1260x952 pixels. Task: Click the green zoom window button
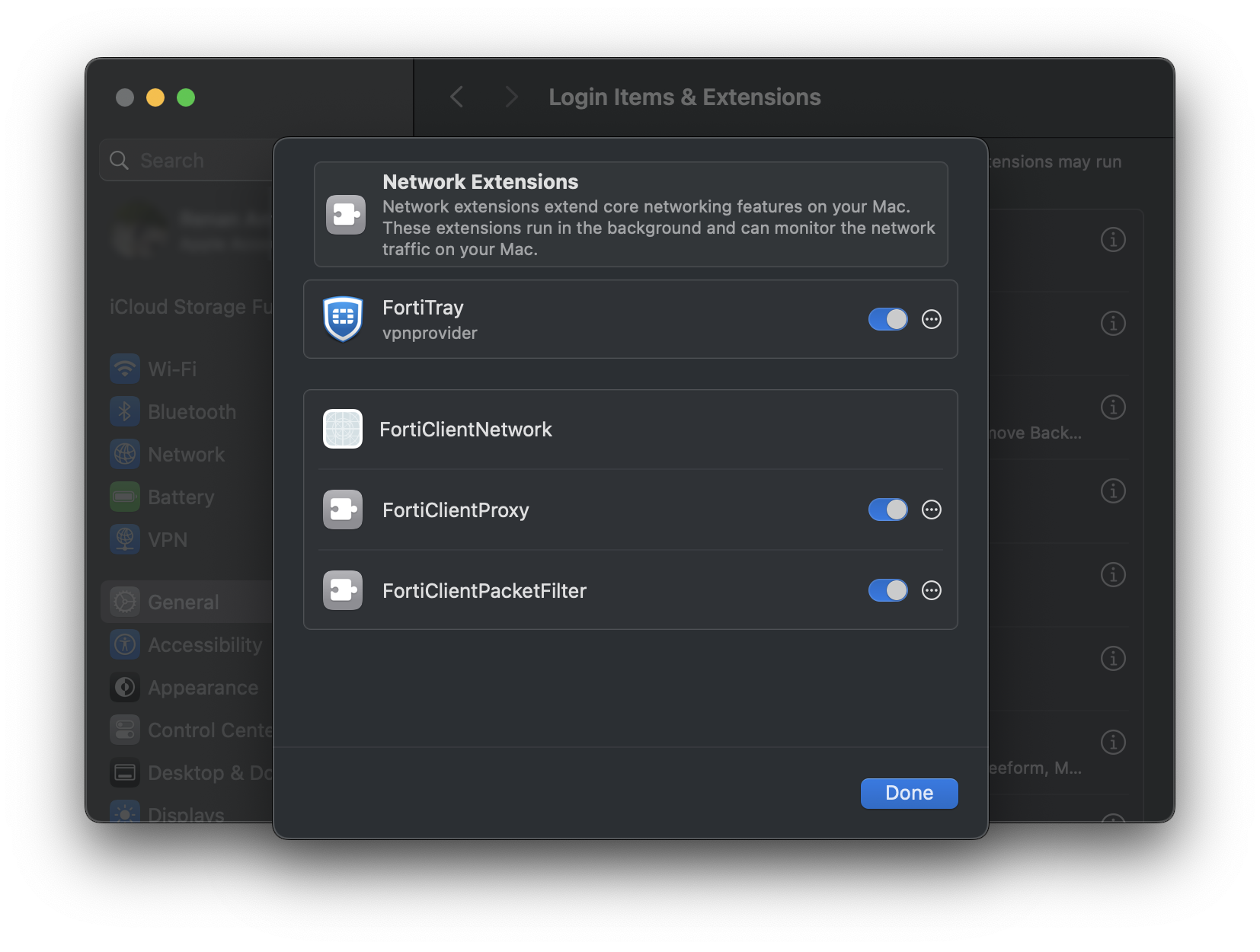coord(186,97)
